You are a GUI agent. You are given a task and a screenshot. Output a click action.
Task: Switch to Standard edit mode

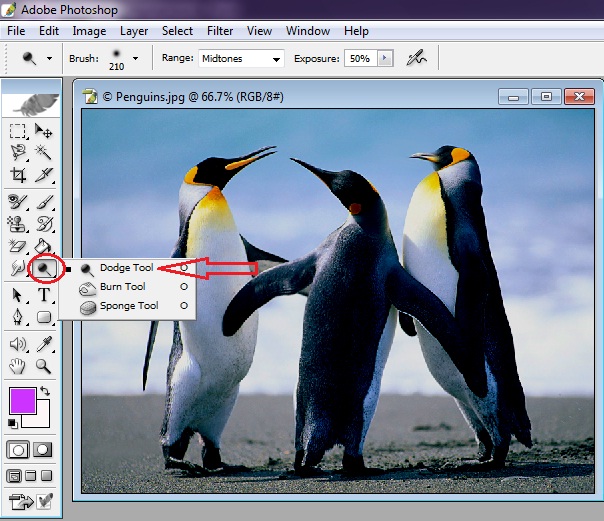click(18, 450)
